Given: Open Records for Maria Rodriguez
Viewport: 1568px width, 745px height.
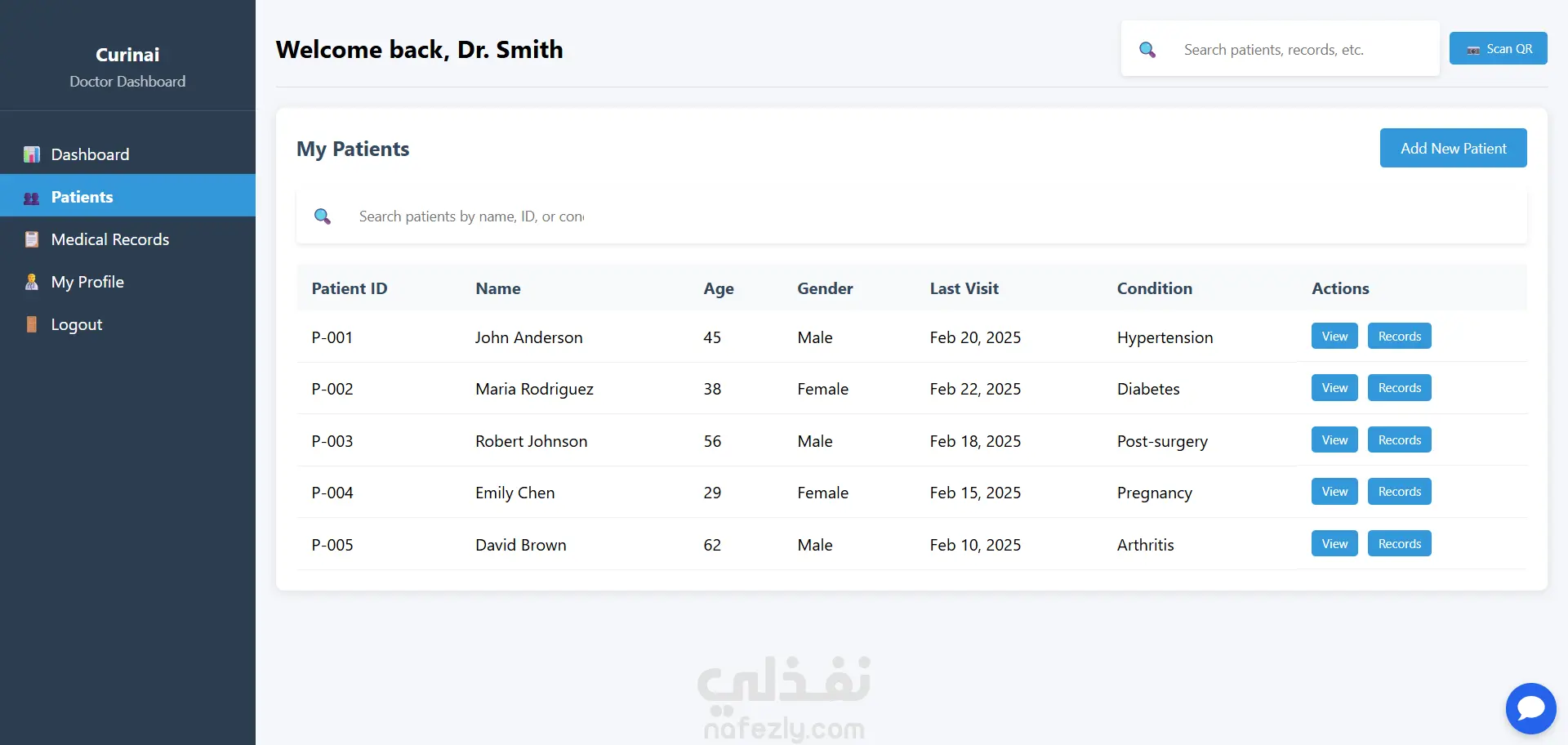Looking at the screenshot, I should click(x=1400, y=388).
